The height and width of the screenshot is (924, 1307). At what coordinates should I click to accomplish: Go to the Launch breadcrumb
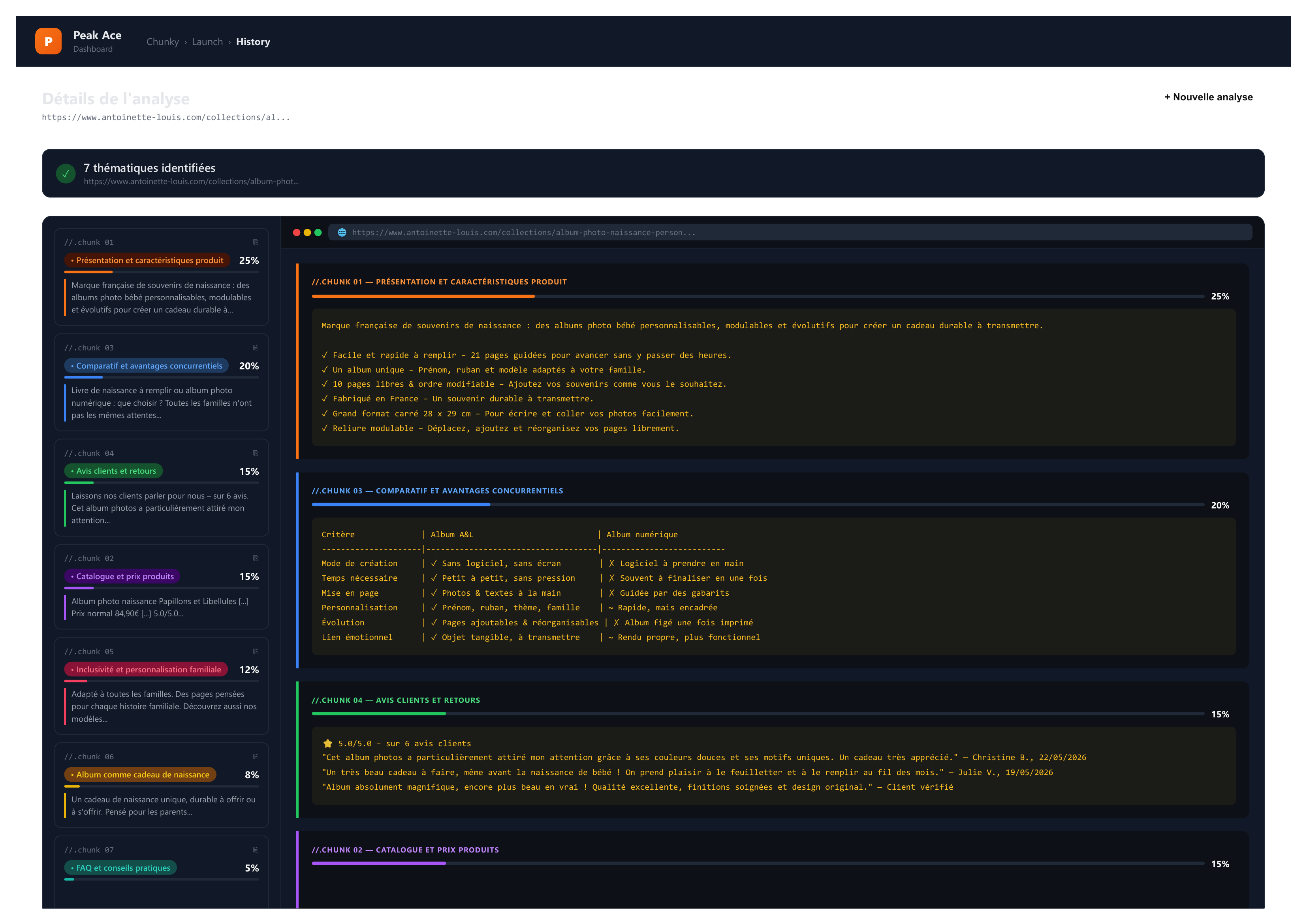[207, 41]
